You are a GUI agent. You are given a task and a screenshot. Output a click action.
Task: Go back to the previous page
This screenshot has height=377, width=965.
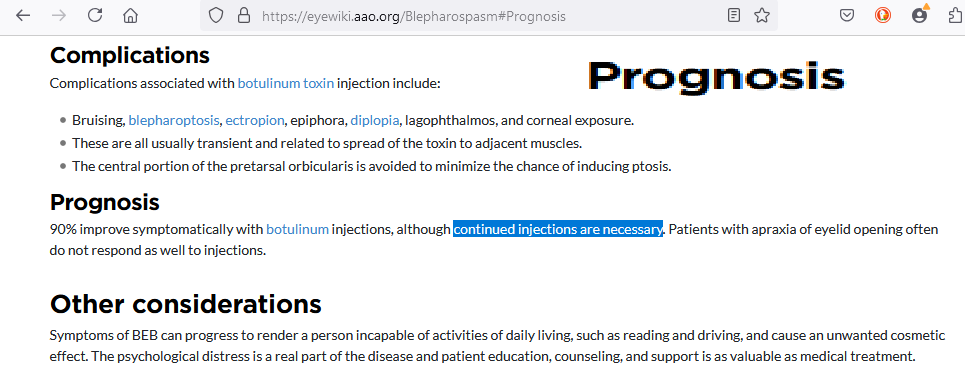coord(23,15)
